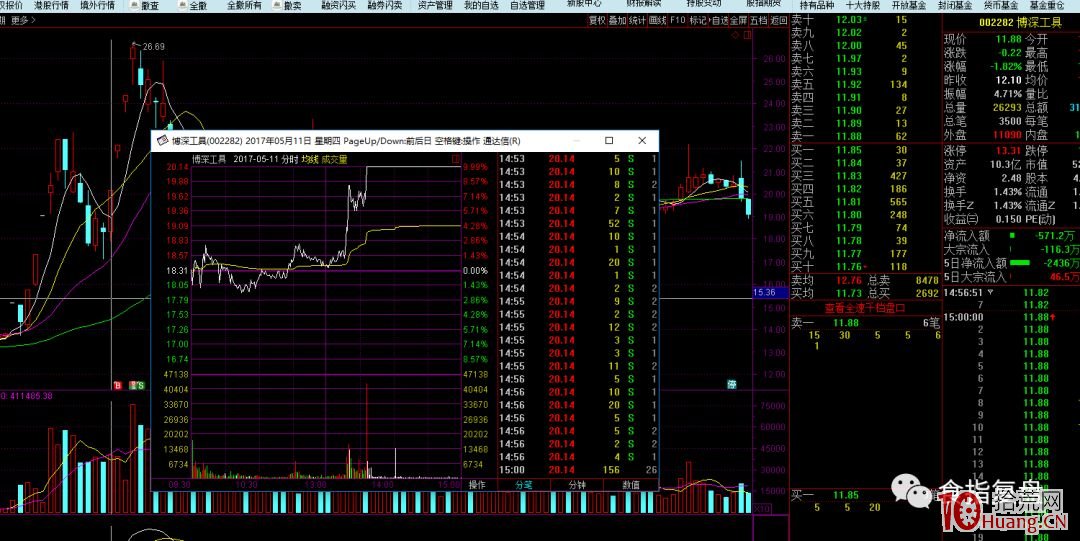Click the 画线 draw-line button
Screen dimensions: 1080x541
click(x=658, y=21)
